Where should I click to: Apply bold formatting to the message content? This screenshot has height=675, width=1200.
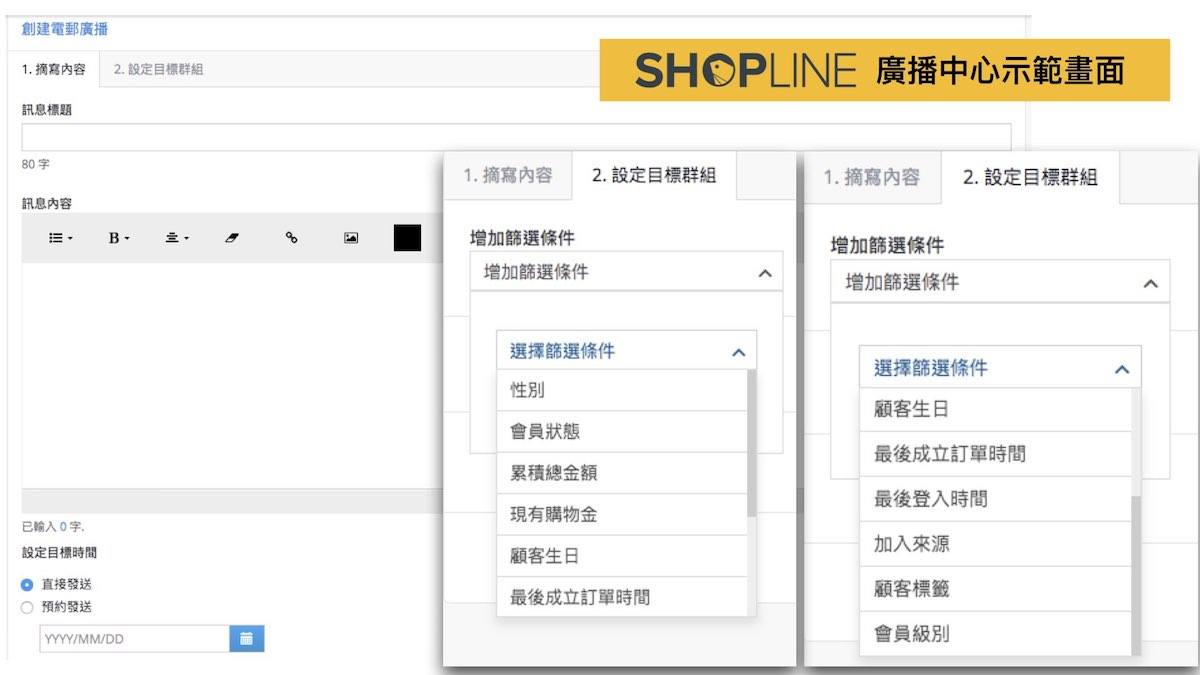(114, 238)
